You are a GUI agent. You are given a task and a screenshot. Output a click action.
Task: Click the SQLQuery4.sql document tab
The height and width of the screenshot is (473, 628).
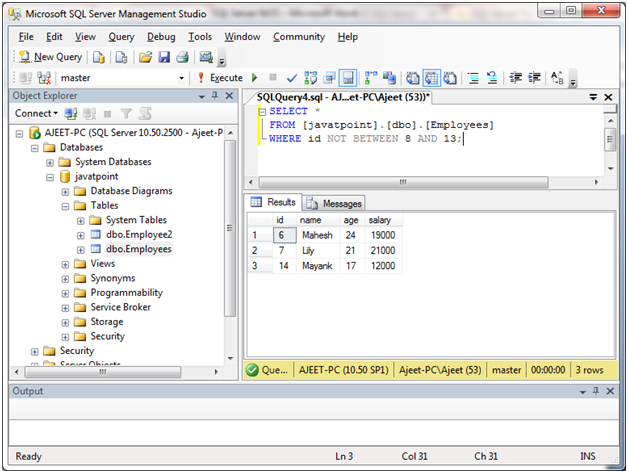pos(343,97)
